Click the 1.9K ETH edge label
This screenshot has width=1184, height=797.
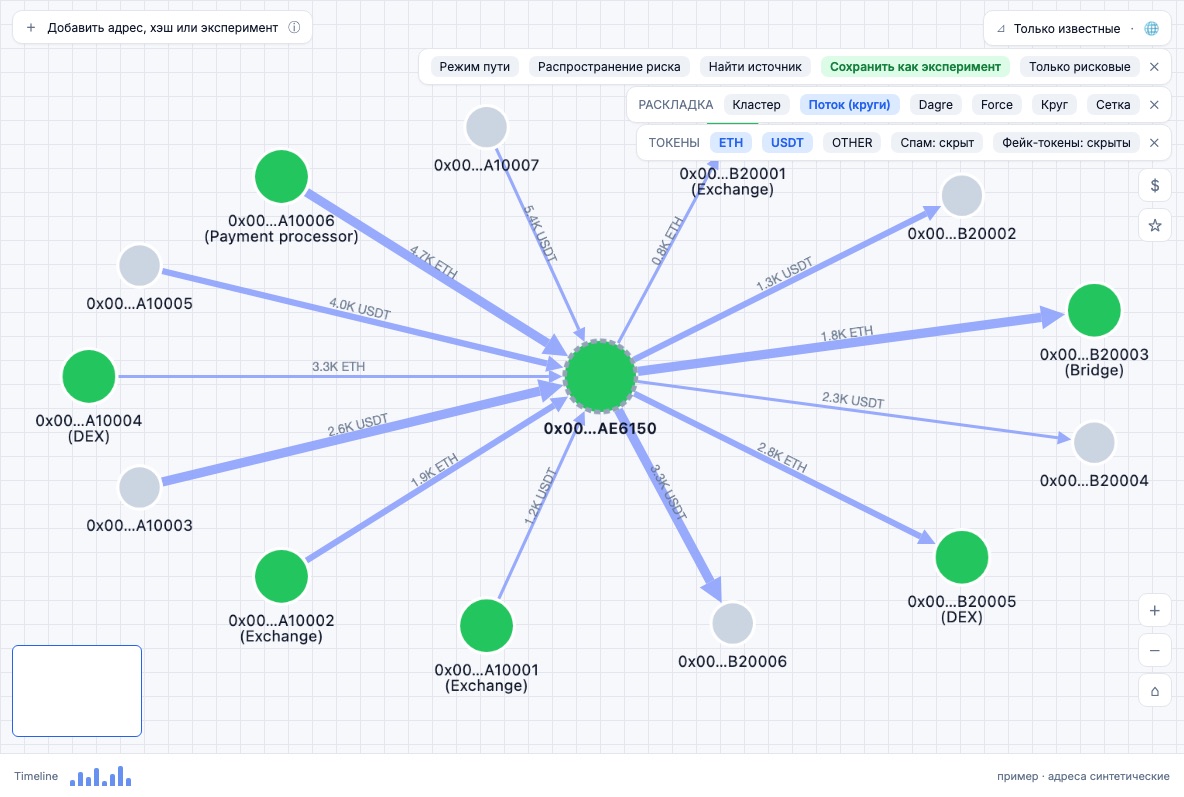tap(434, 470)
